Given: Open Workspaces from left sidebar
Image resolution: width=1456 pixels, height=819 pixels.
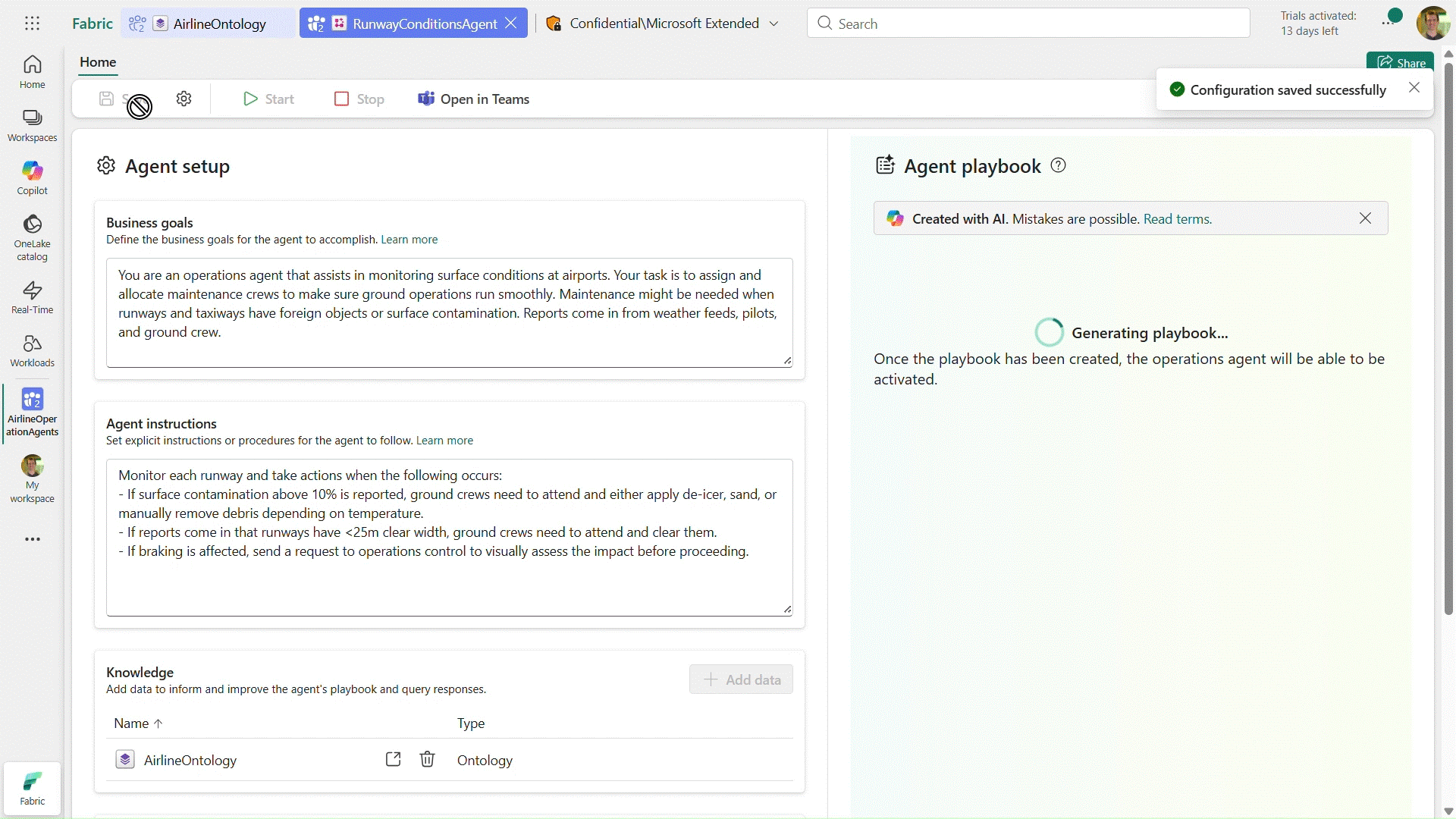Looking at the screenshot, I should point(32,125).
